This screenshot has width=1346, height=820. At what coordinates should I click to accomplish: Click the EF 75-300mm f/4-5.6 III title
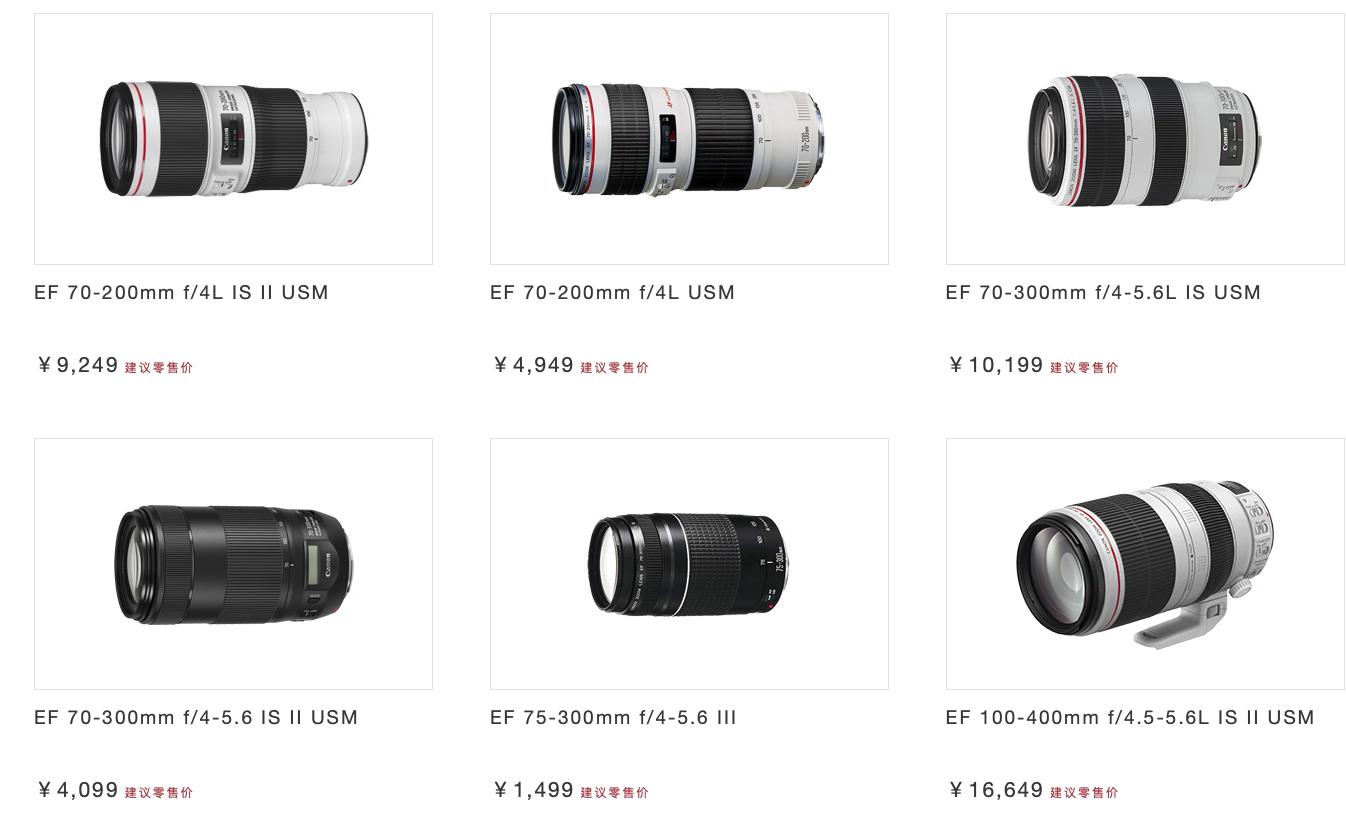[x=613, y=718]
